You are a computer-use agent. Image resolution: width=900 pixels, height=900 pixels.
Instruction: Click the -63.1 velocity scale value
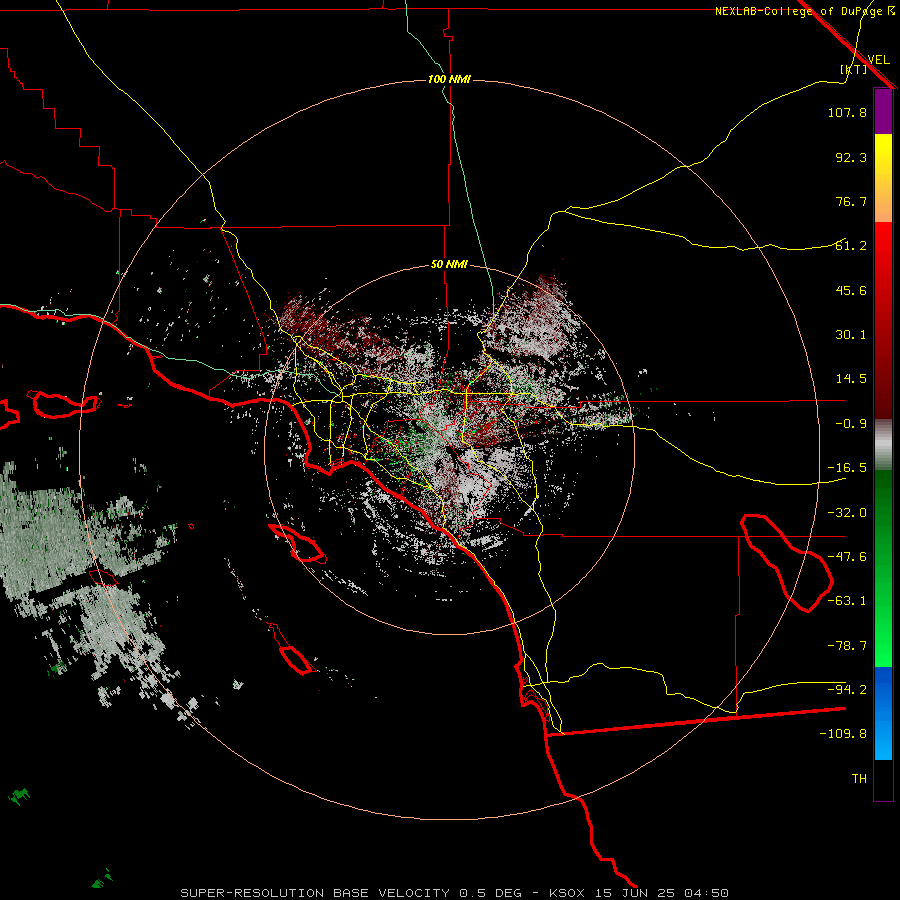click(x=847, y=601)
